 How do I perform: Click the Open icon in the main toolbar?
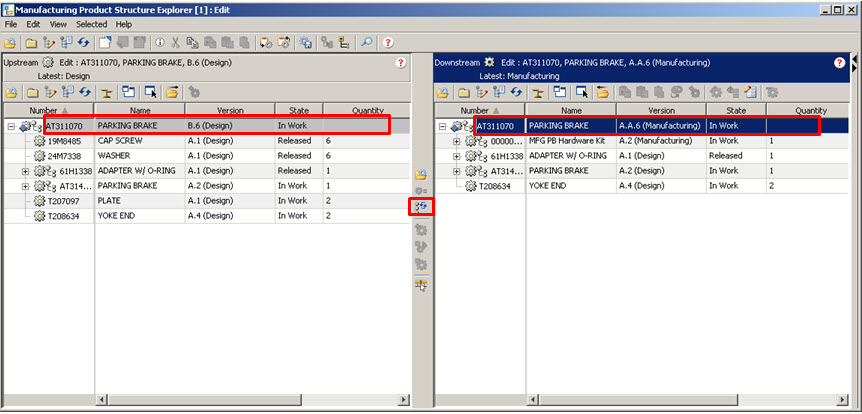[10, 43]
